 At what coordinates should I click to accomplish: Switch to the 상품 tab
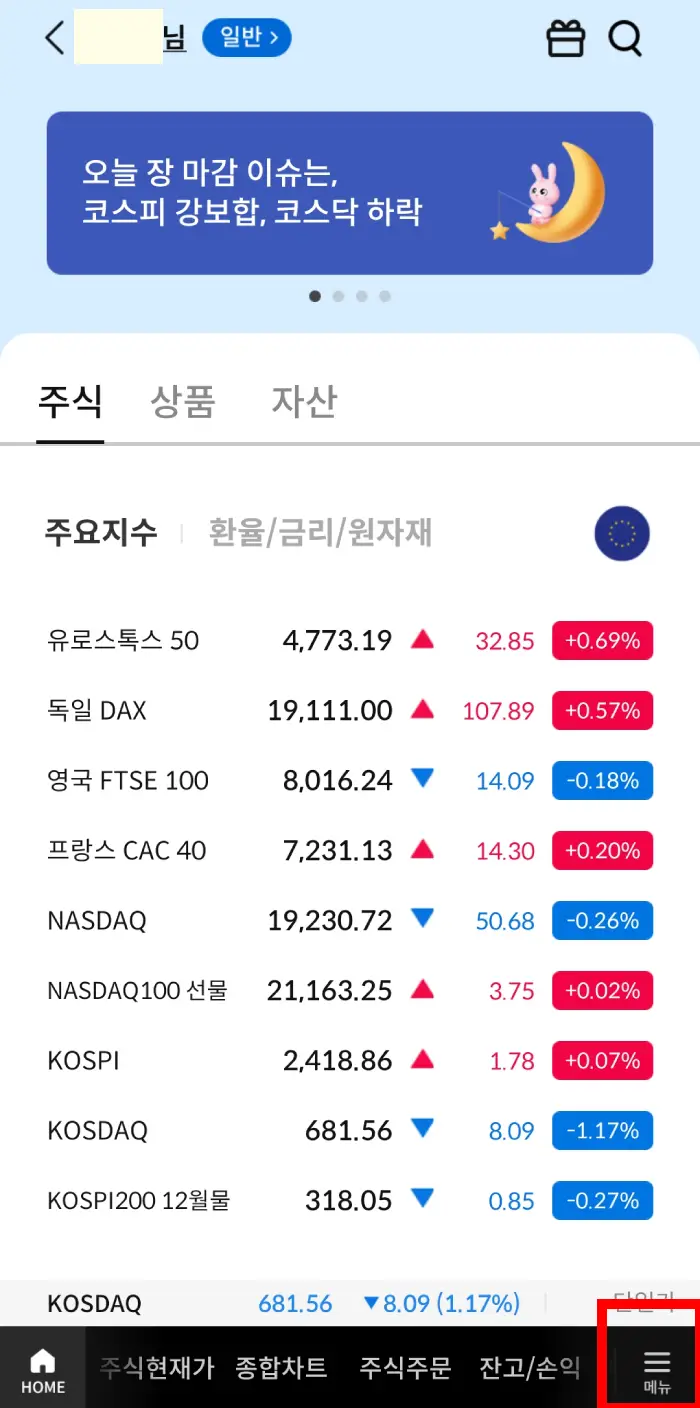(183, 402)
